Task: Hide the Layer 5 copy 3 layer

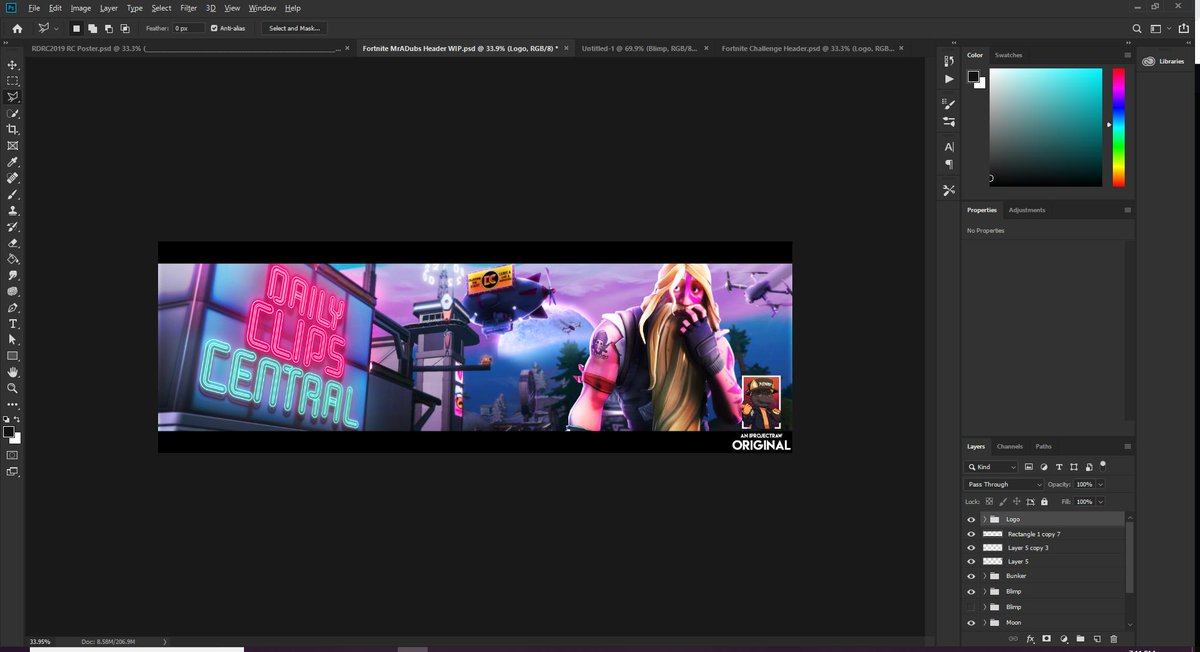Action: [x=971, y=548]
